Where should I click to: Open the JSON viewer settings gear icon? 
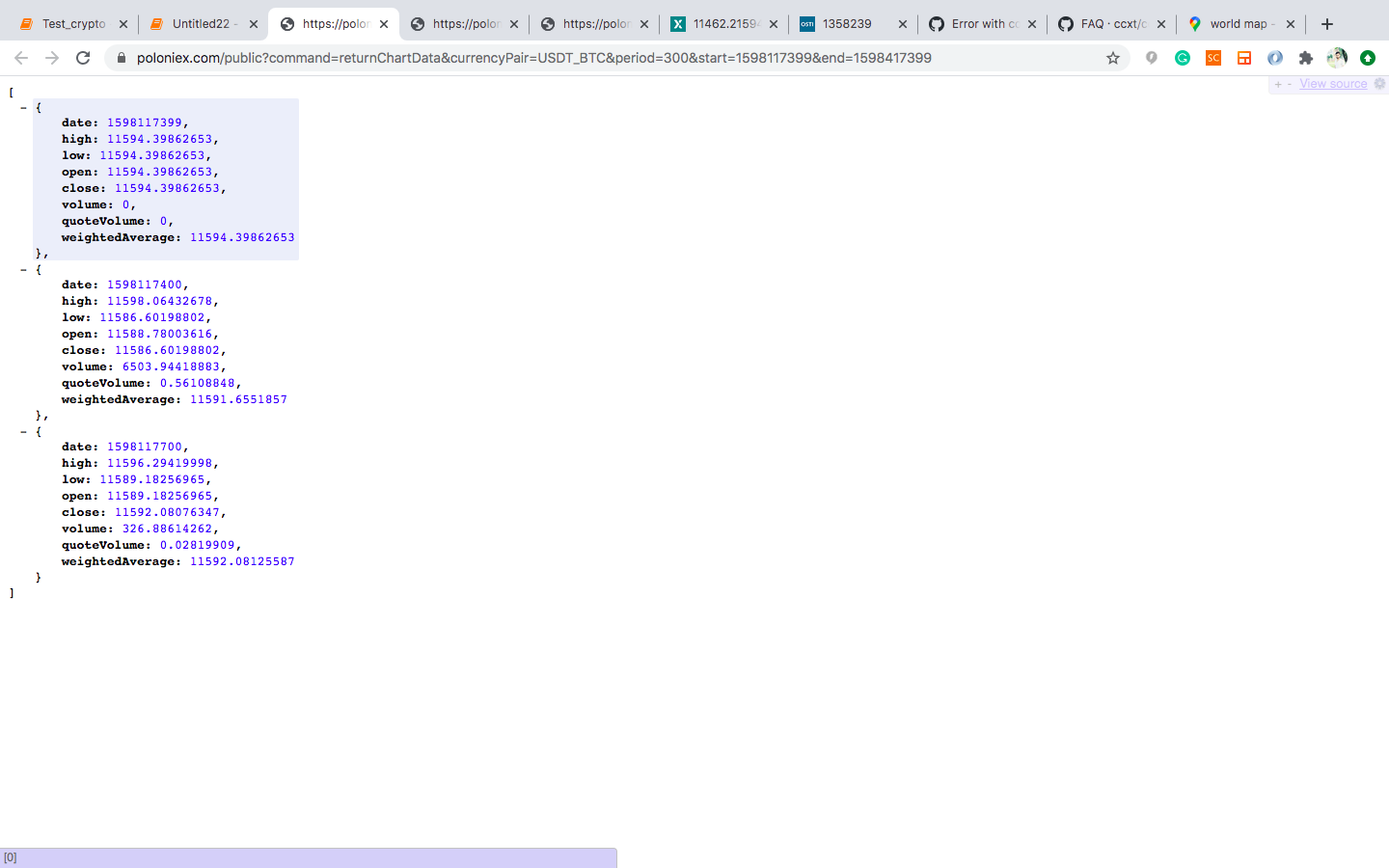tap(1380, 84)
